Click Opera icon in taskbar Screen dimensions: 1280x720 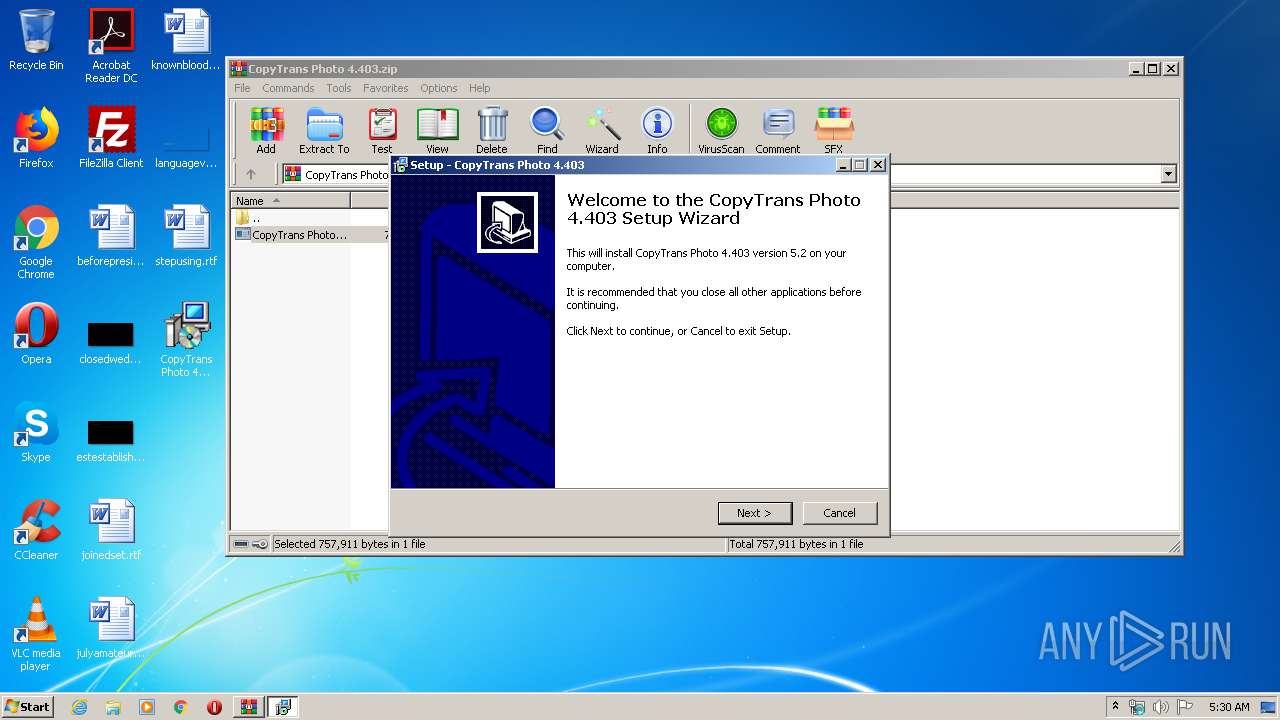(214, 707)
